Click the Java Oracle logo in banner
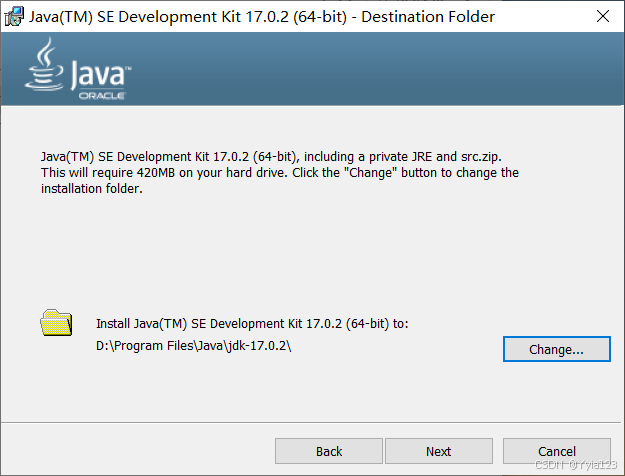Image resolution: width=625 pixels, height=476 pixels. point(78,69)
